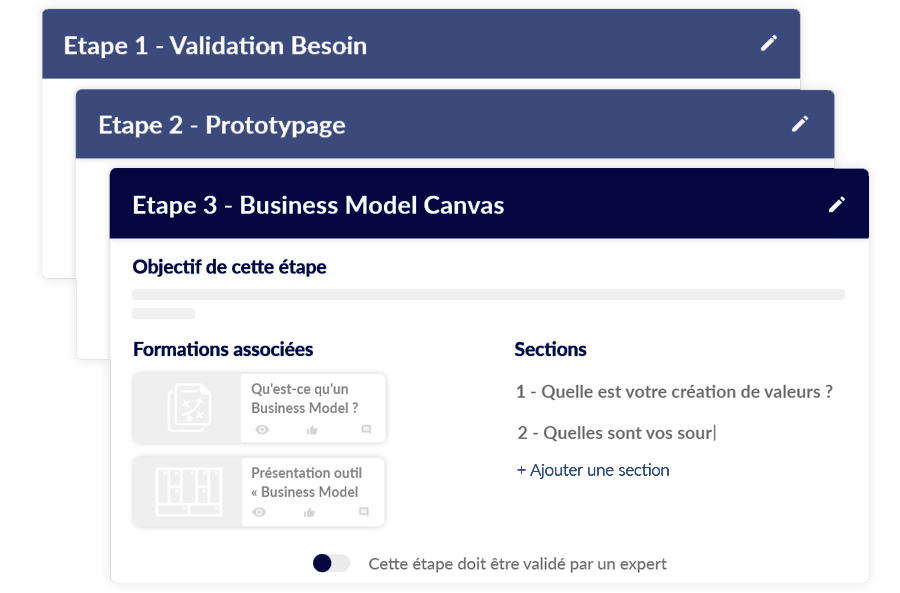Viewport: 900px width, 593px height.
Task: Toggle expert validation switch for this step
Action: 331,563
